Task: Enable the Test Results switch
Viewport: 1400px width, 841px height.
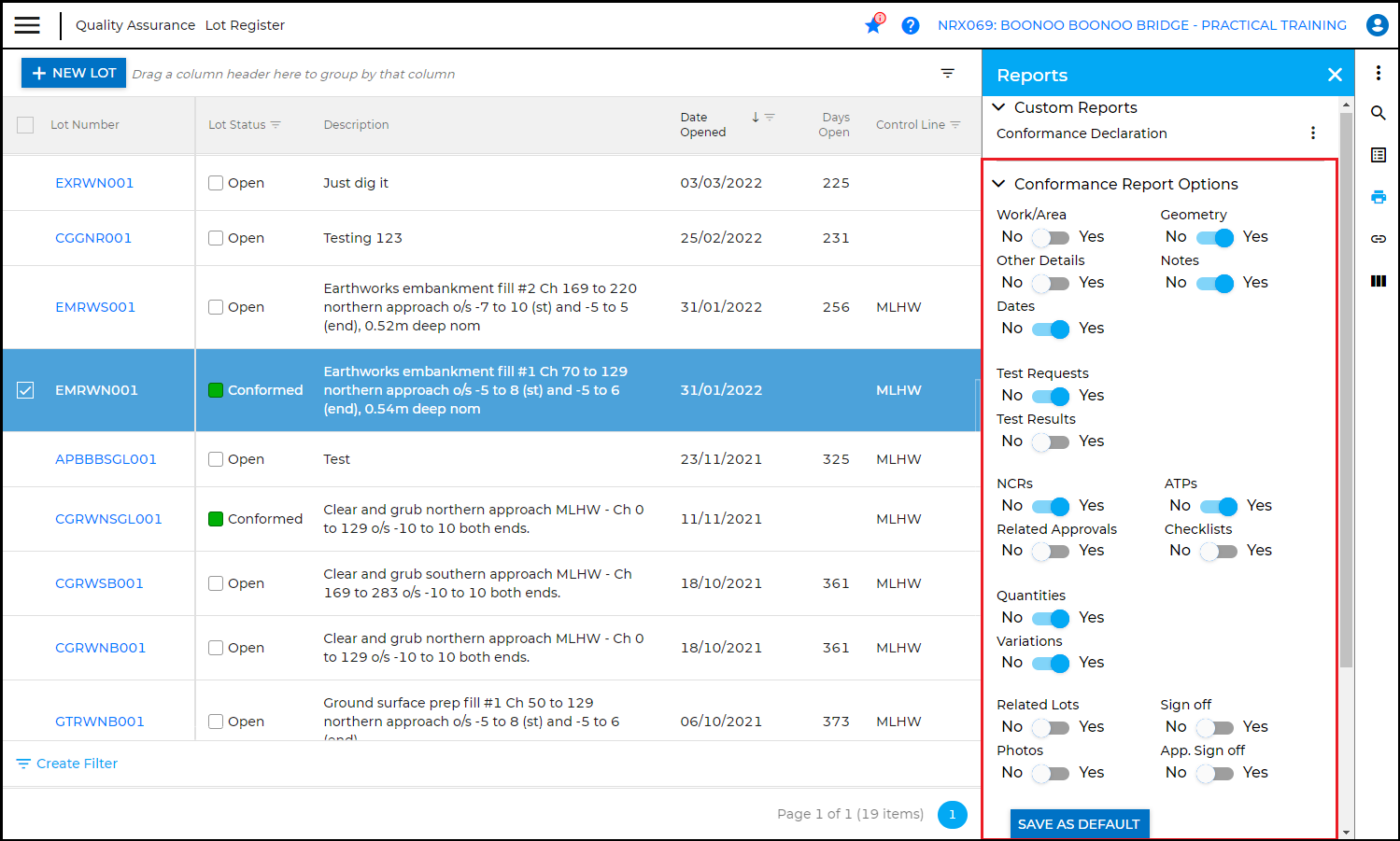Action: tap(1051, 442)
